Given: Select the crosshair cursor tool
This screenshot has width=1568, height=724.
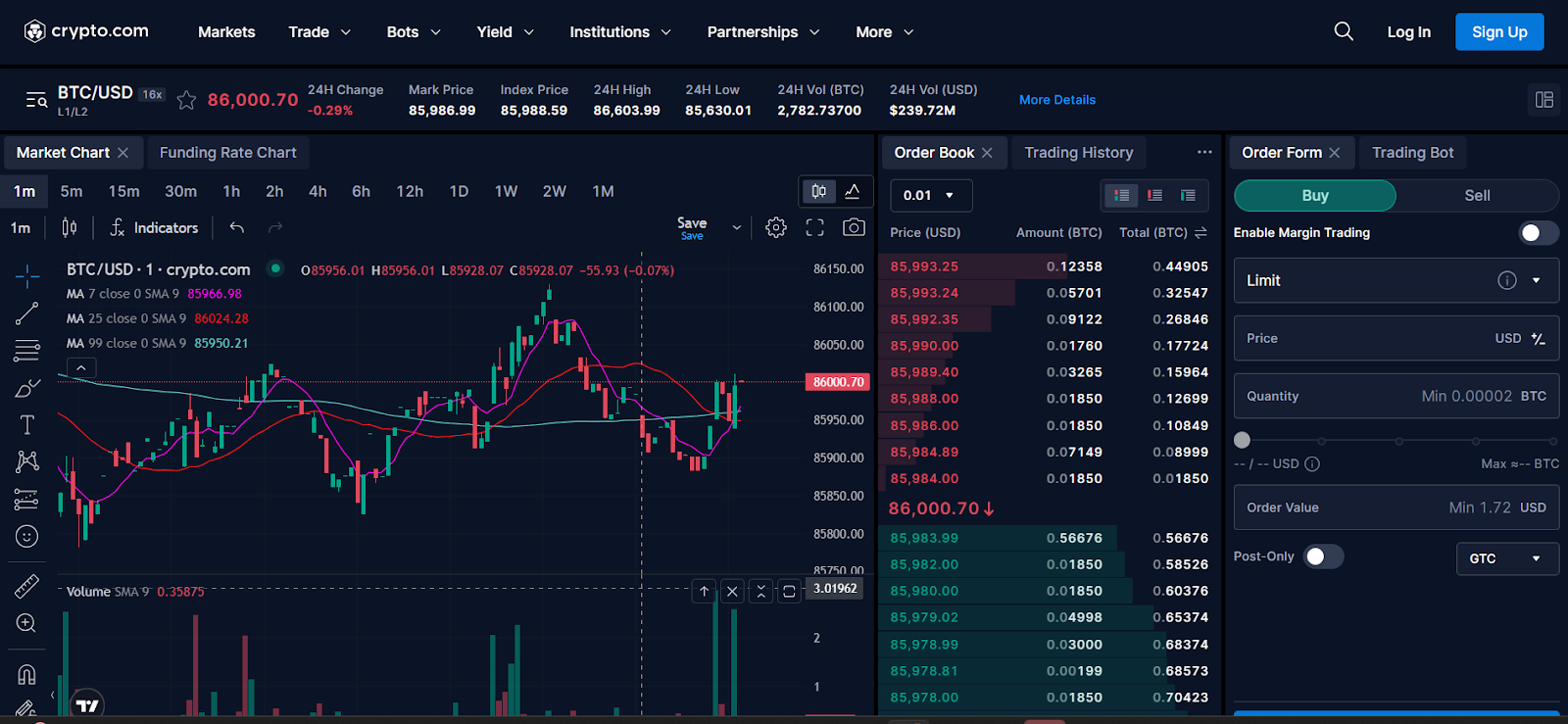Looking at the screenshot, I should click(x=27, y=275).
